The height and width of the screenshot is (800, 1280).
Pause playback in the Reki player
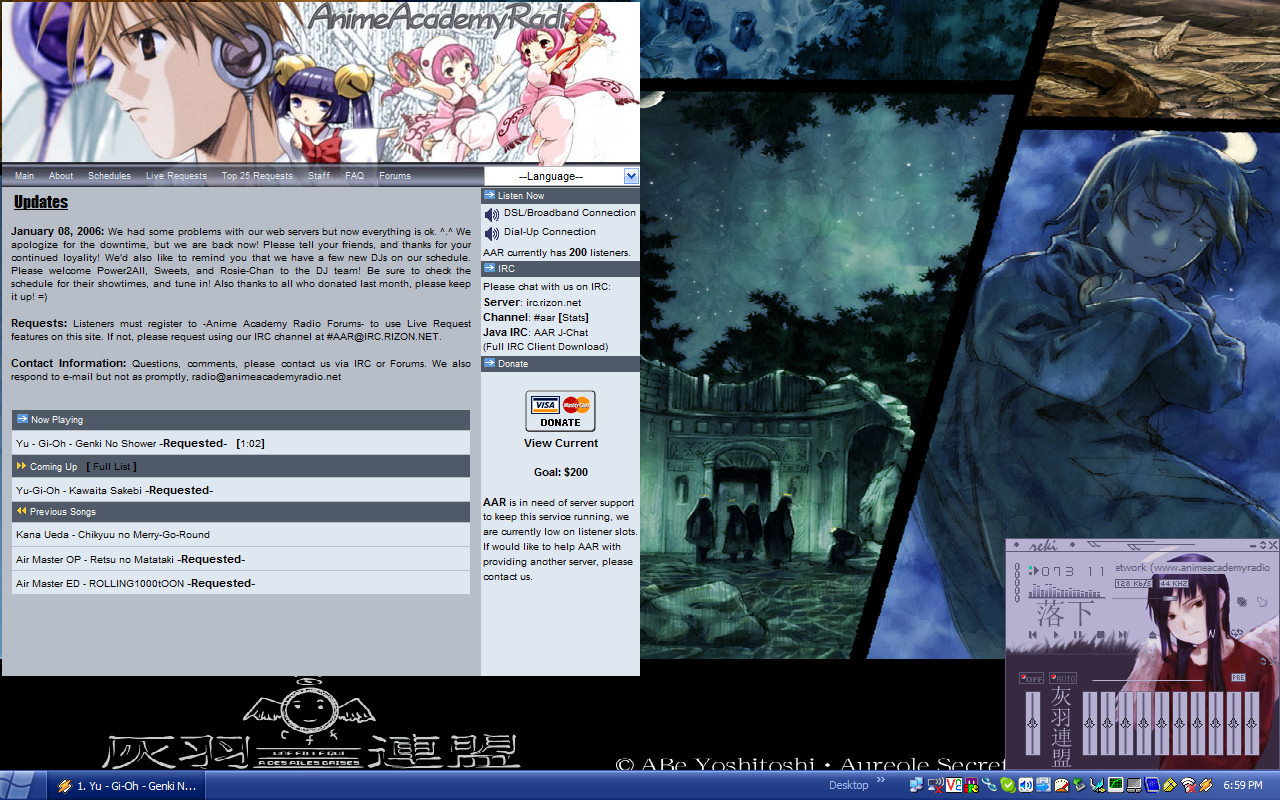click(1078, 635)
